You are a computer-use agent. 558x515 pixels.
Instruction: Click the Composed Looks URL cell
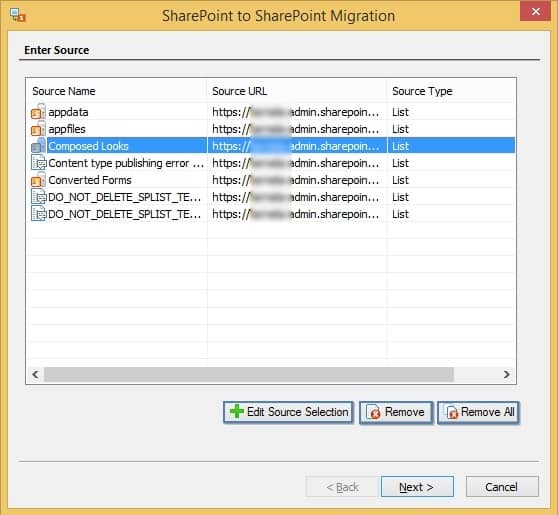point(297,146)
